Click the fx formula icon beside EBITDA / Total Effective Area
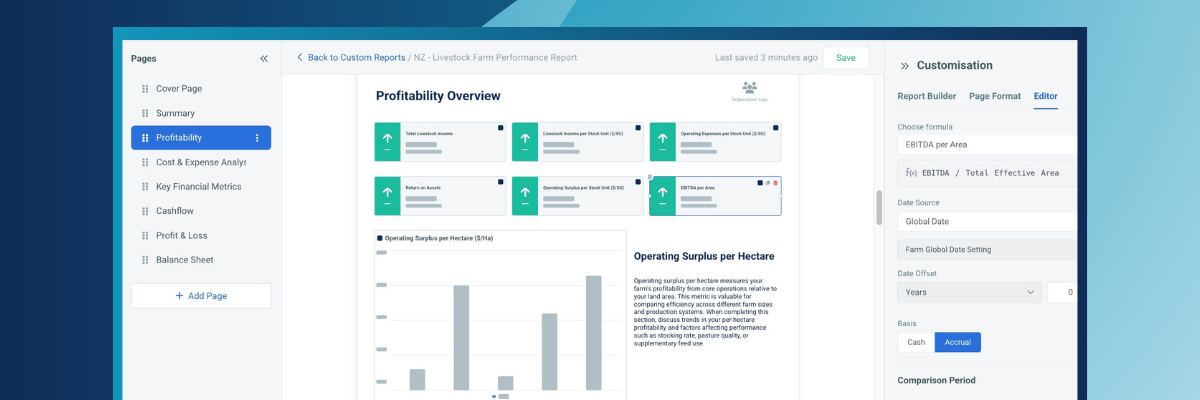 pos(911,172)
